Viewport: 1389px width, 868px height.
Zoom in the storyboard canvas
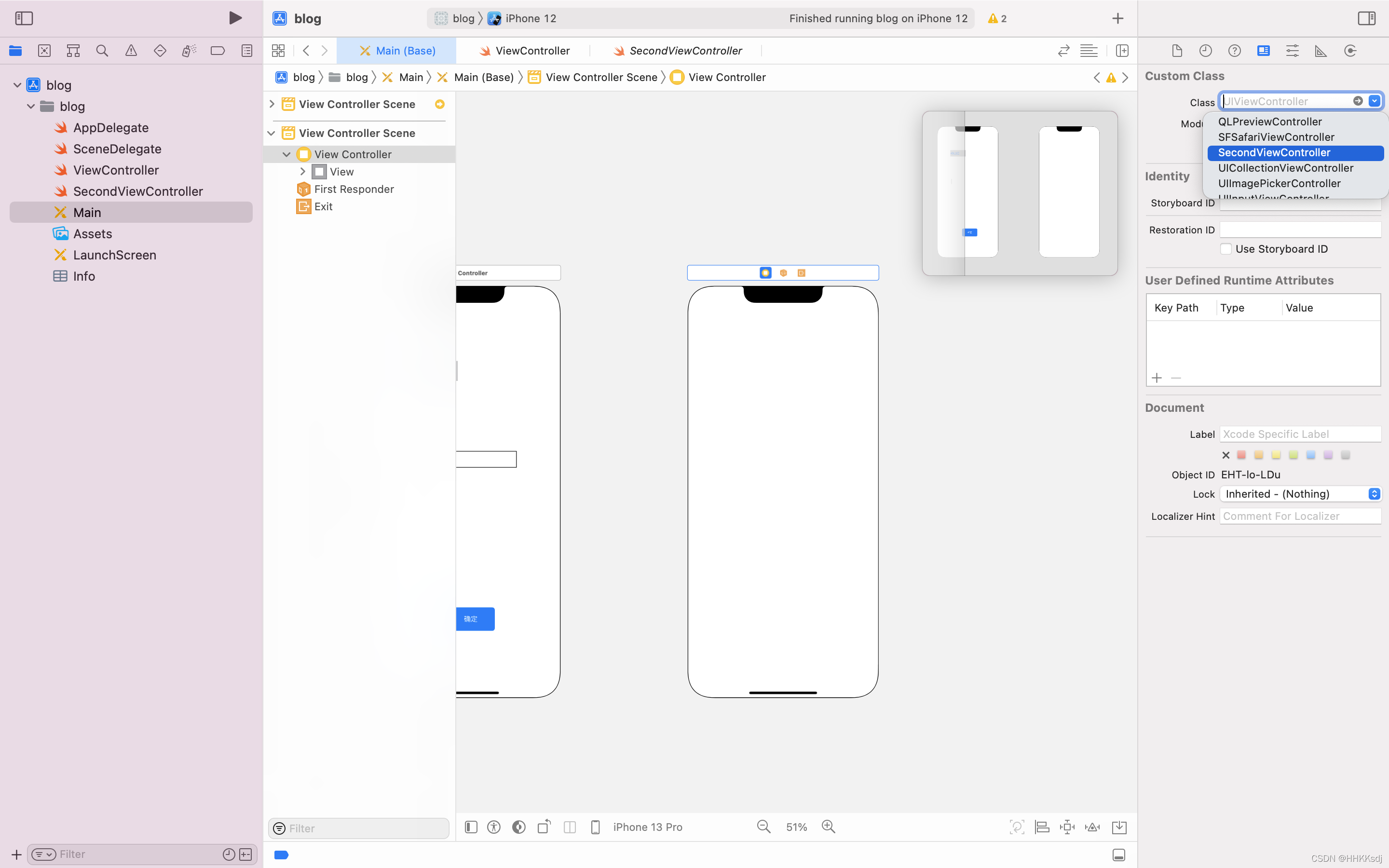(x=828, y=827)
